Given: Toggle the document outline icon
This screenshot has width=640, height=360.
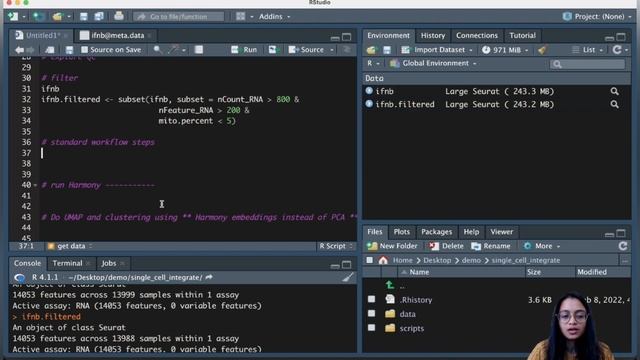Looking at the screenshot, I should (x=347, y=50).
